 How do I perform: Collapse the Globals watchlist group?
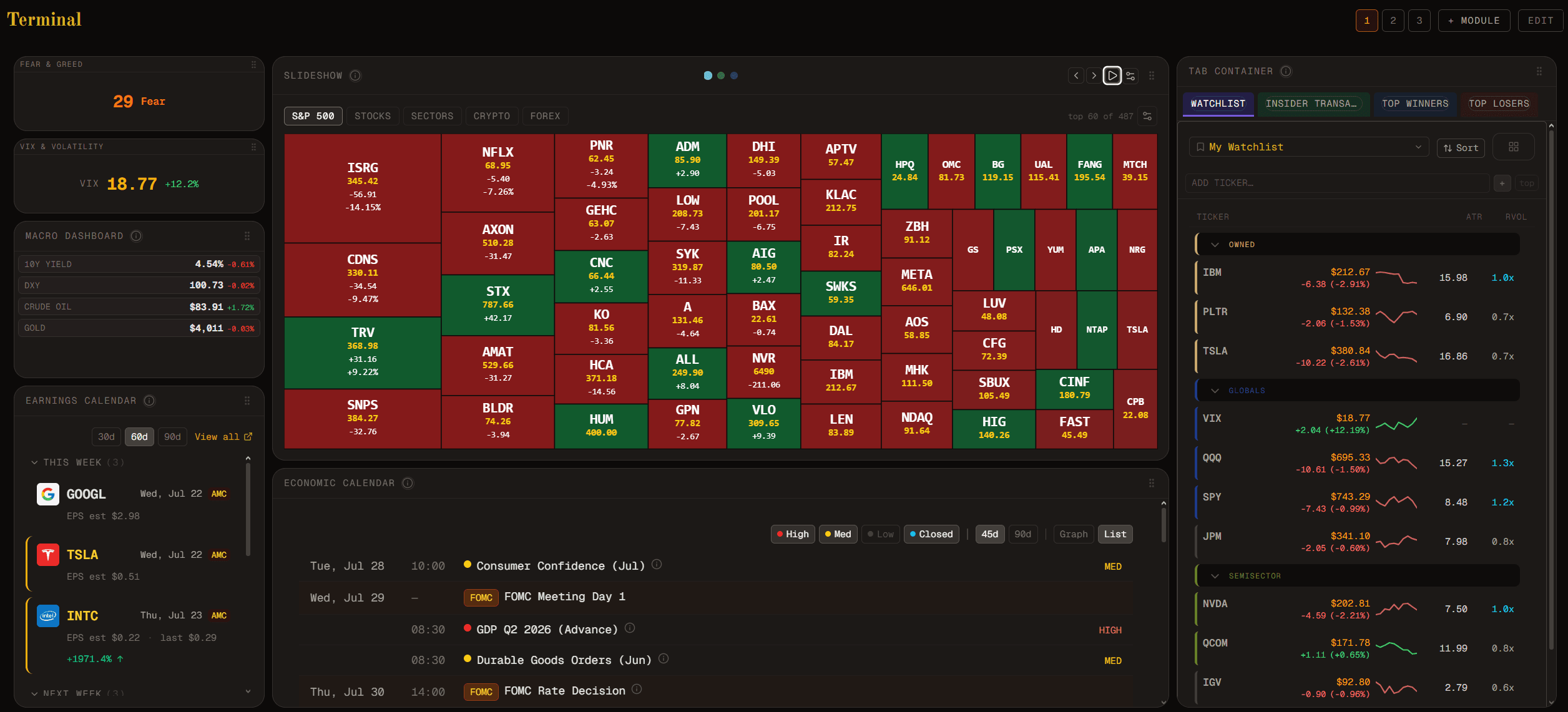coord(1358,391)
